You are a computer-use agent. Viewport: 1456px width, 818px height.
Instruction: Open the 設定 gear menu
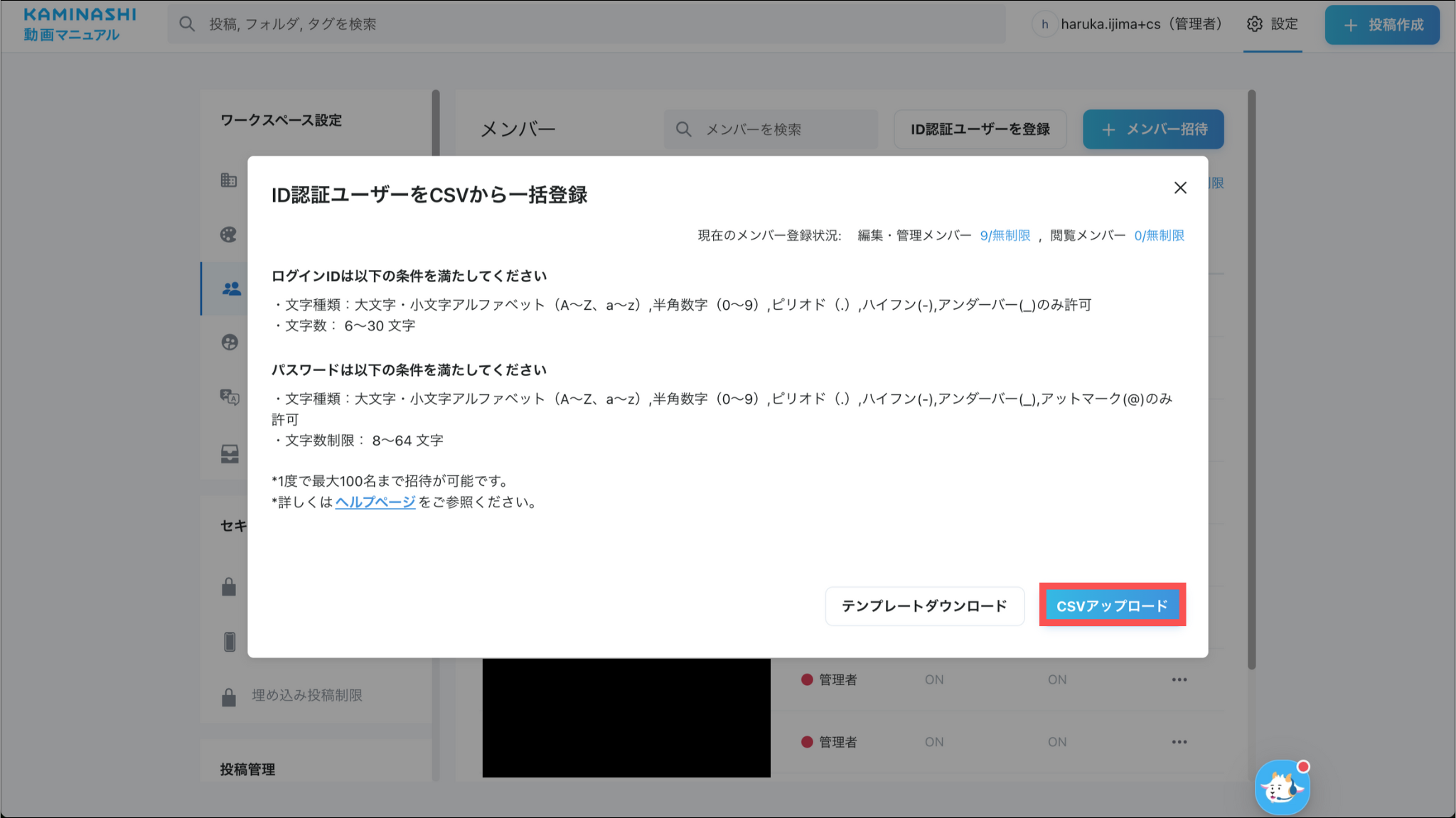point(1273,24)
